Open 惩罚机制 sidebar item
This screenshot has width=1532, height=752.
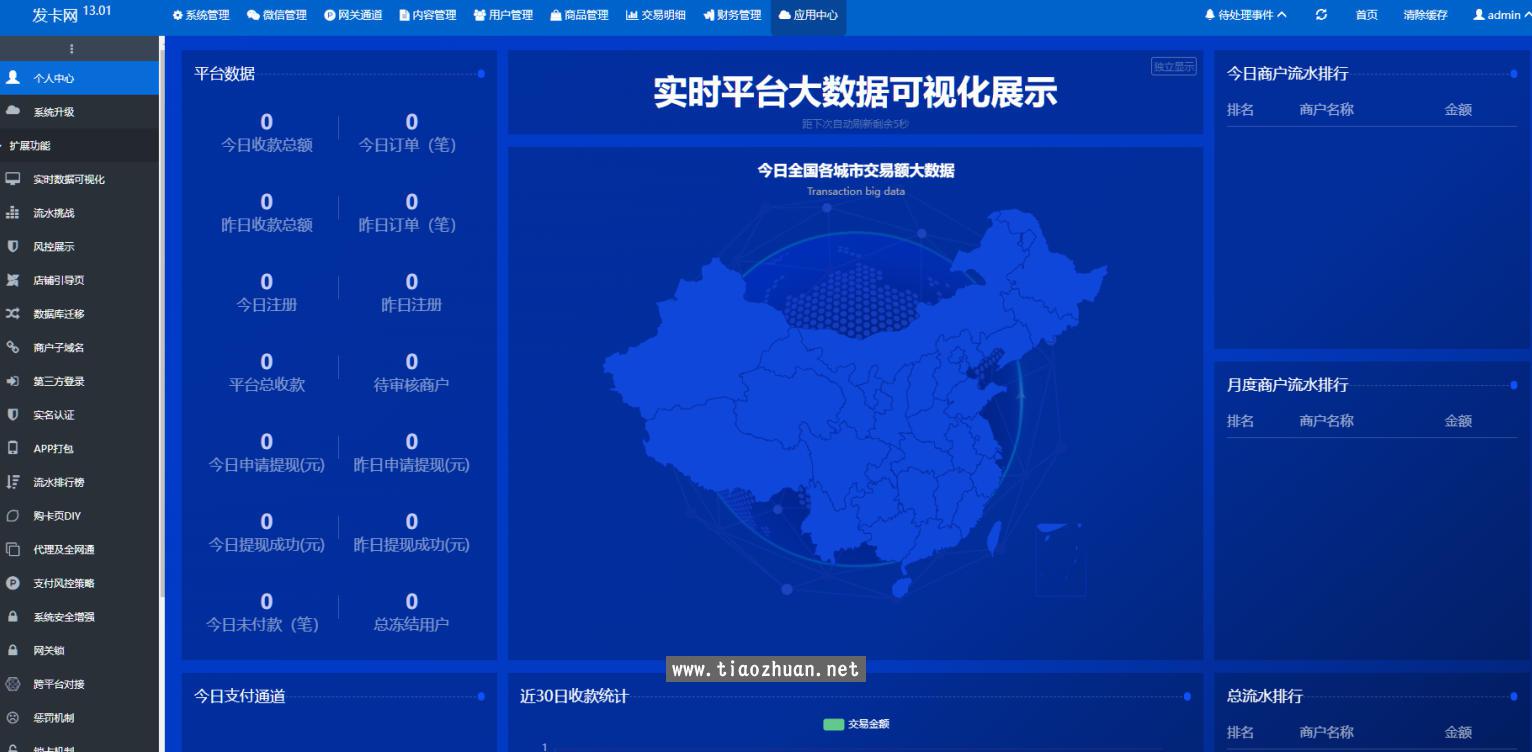pyautogui.click(x=79, y=718)
